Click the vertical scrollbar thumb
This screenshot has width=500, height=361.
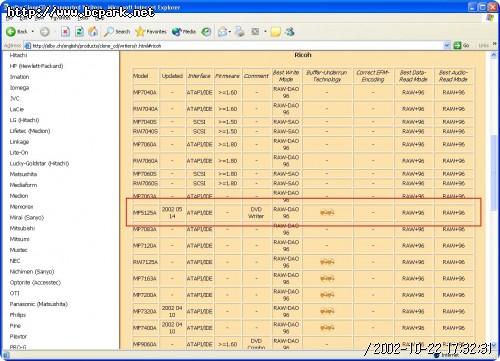pos(494,173)
